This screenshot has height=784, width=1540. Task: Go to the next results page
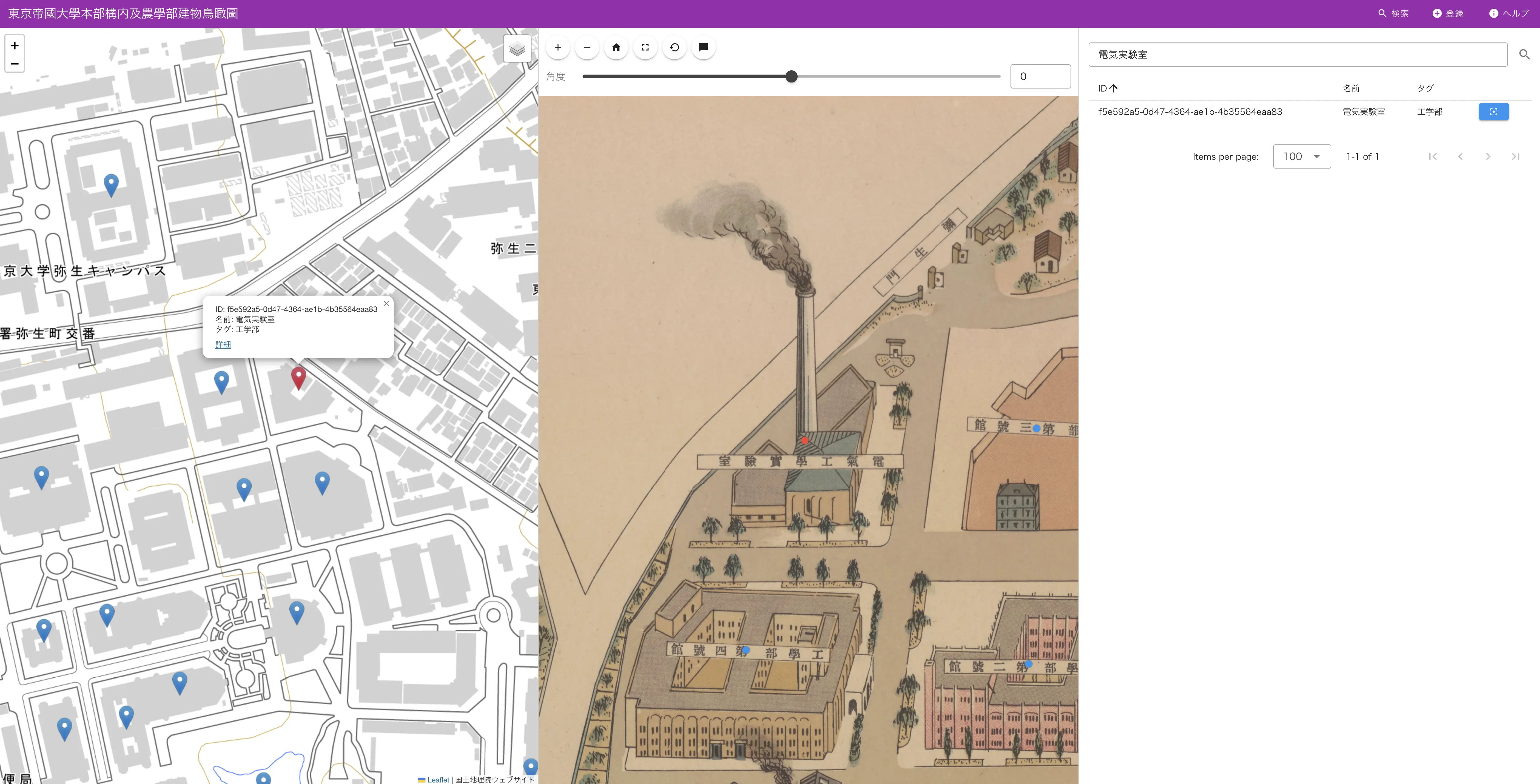[x=1488, y=156]
